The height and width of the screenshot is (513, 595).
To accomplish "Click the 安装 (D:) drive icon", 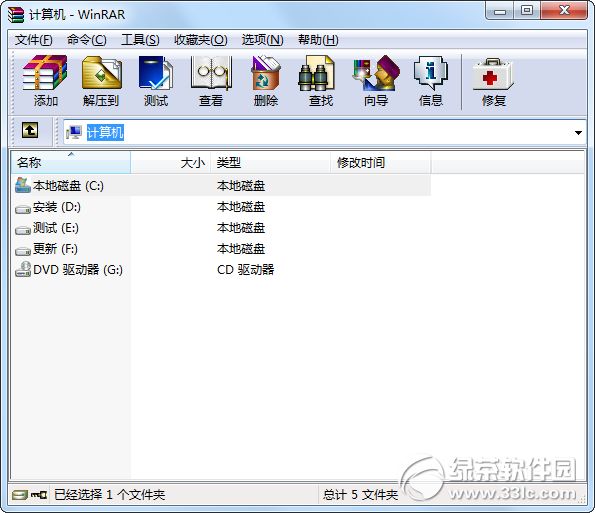I will click(23, 209).
